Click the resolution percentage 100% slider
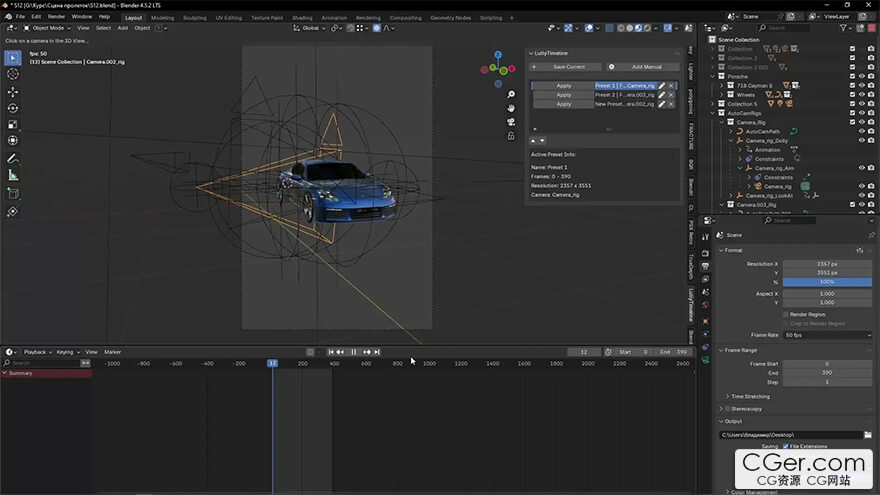This screenshot has height=495, width=880. click(x=826, y=283)
